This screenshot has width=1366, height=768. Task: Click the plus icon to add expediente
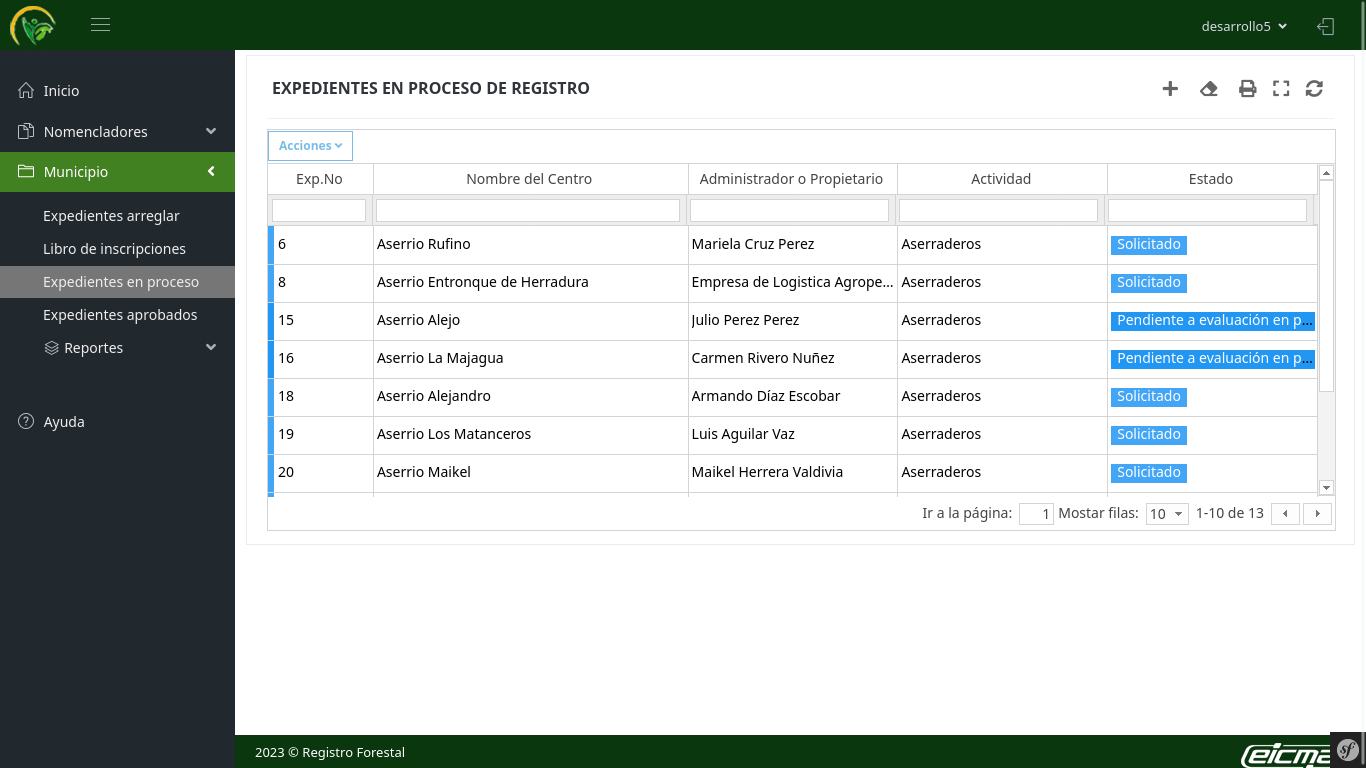[1170, 89]
